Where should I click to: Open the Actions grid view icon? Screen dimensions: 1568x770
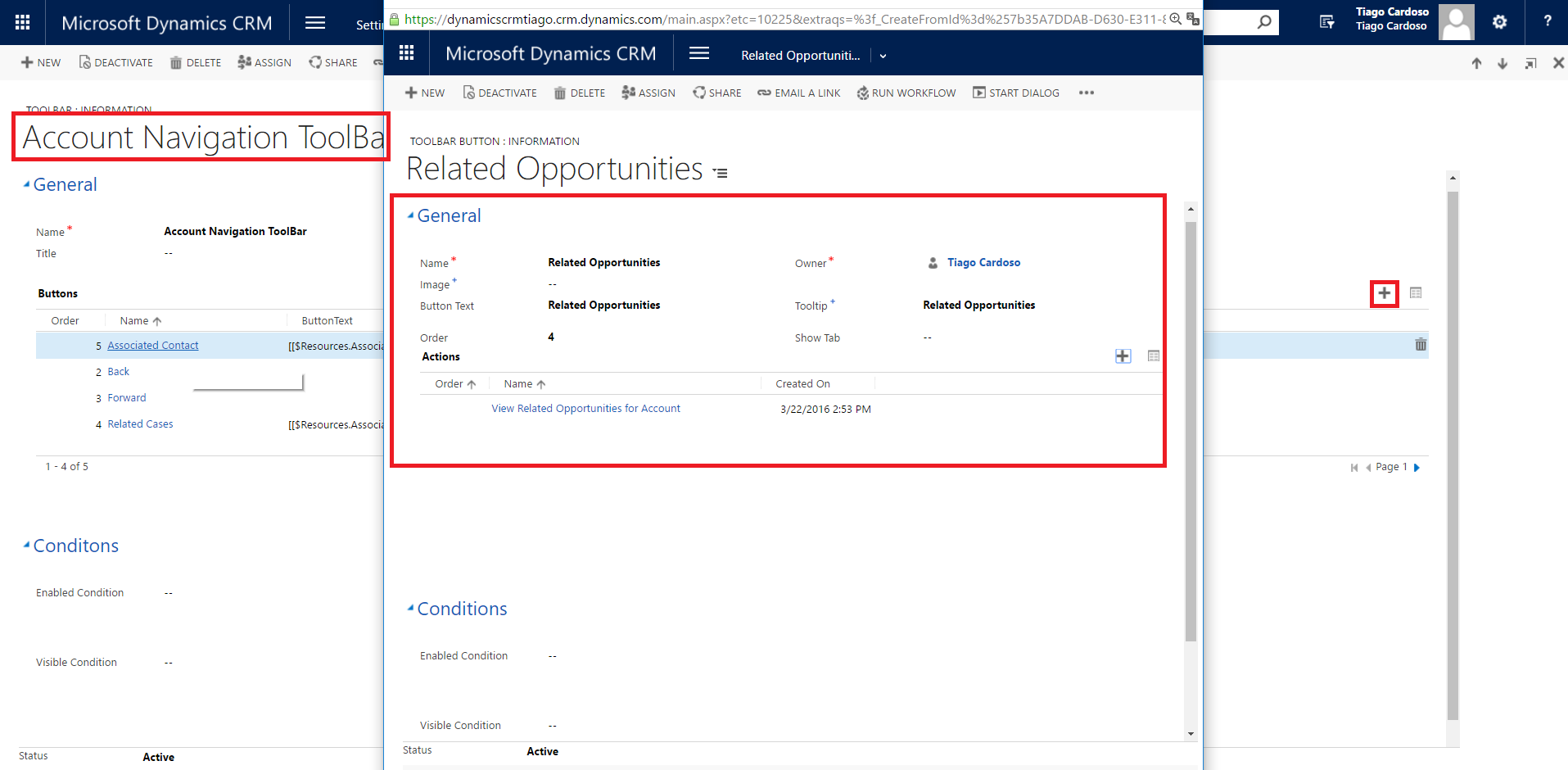[x=1153, y=356]
